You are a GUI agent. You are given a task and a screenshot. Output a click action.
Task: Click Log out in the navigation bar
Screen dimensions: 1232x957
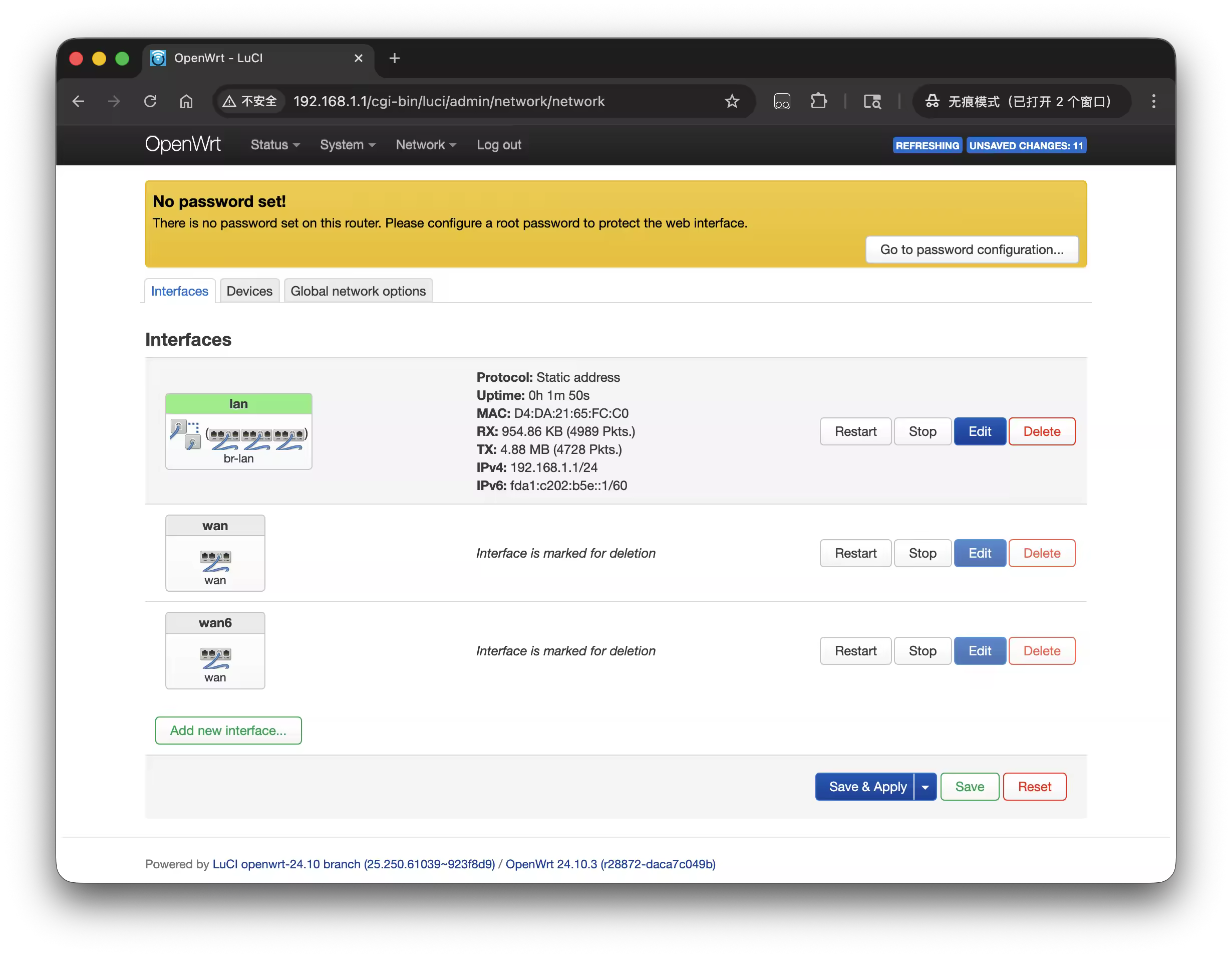pyautogui.click(x=499, y=145)
